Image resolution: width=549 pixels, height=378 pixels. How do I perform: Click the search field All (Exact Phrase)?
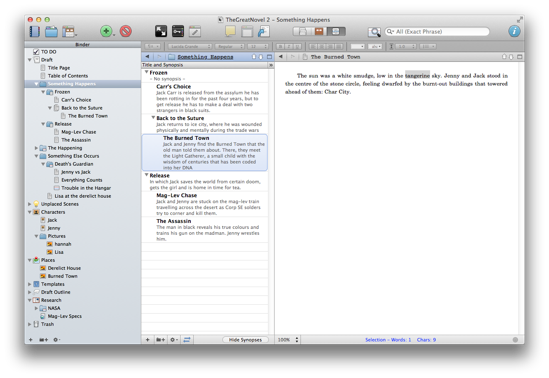[x=437, y=32]
